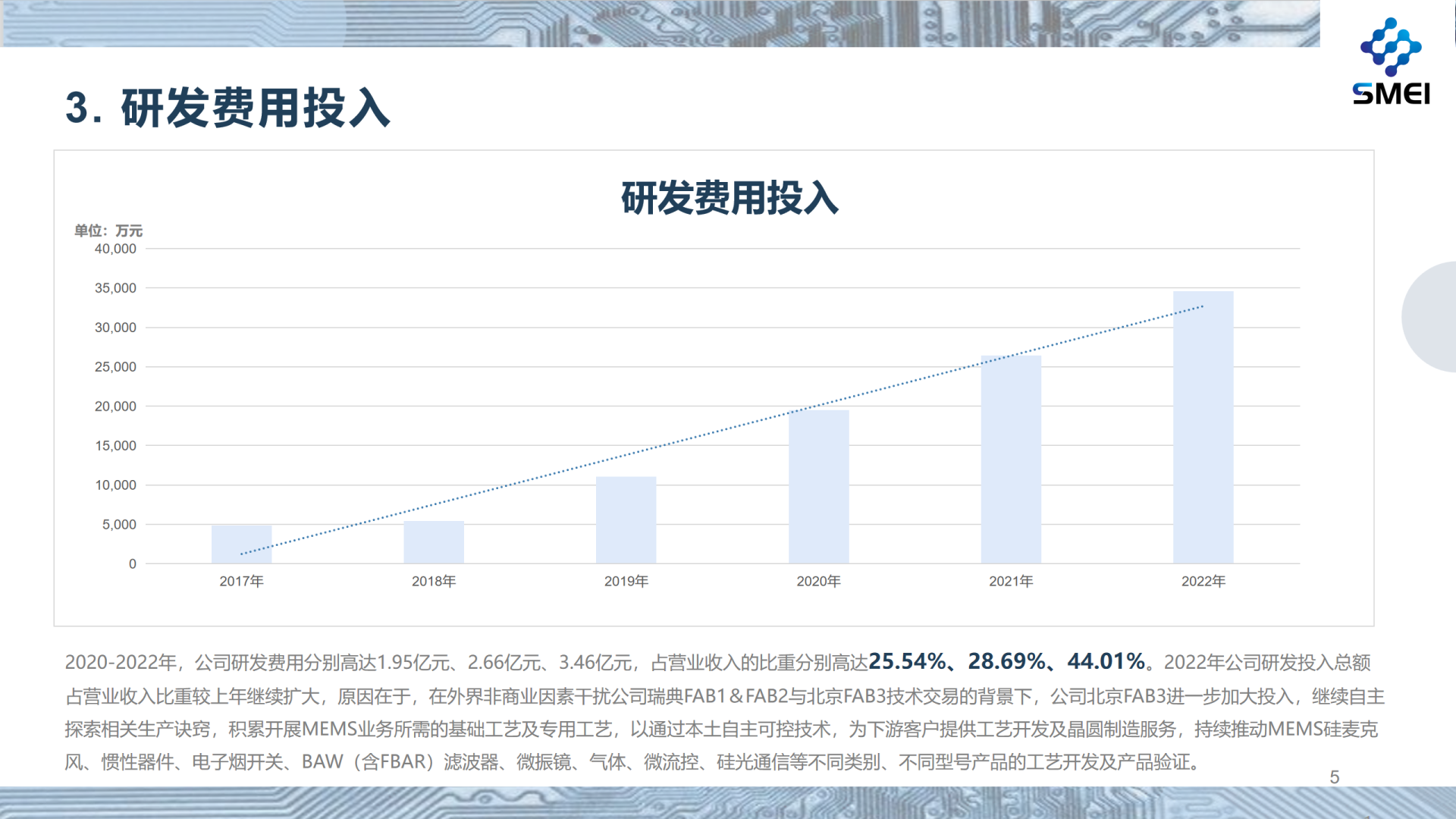This screenshot has height=819, width=1456.
Task: Click the 2020年 bar in the chart
Action: click(818, 487)
